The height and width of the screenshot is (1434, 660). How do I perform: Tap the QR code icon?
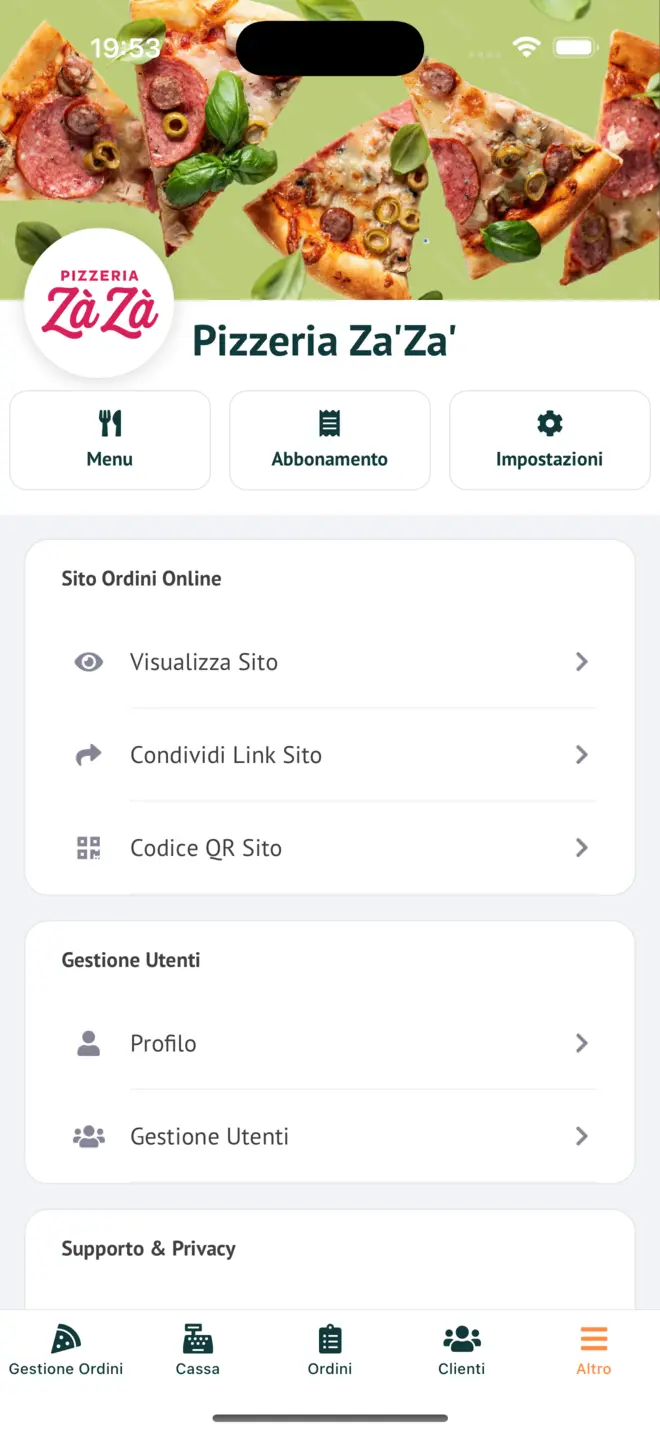pyautogui.click(x=89, y=848)
